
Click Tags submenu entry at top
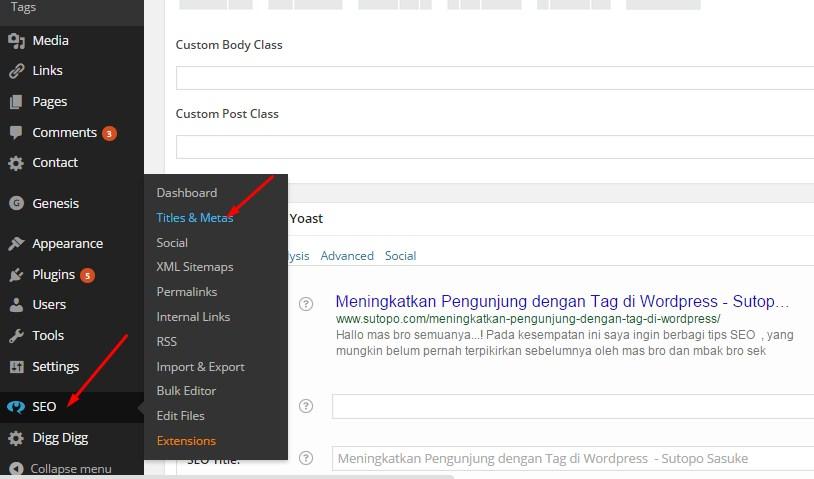[23, 7]
